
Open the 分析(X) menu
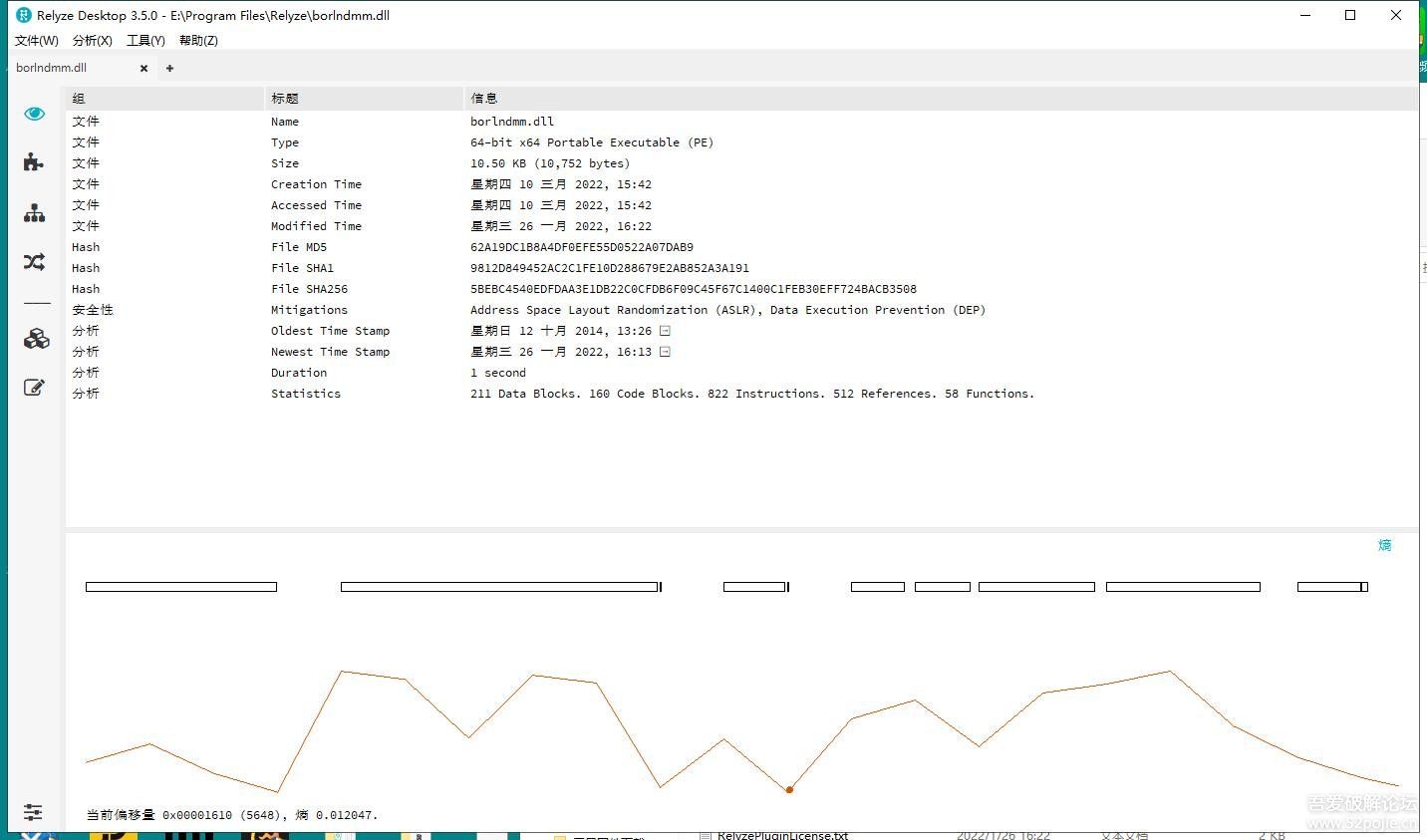93,41
